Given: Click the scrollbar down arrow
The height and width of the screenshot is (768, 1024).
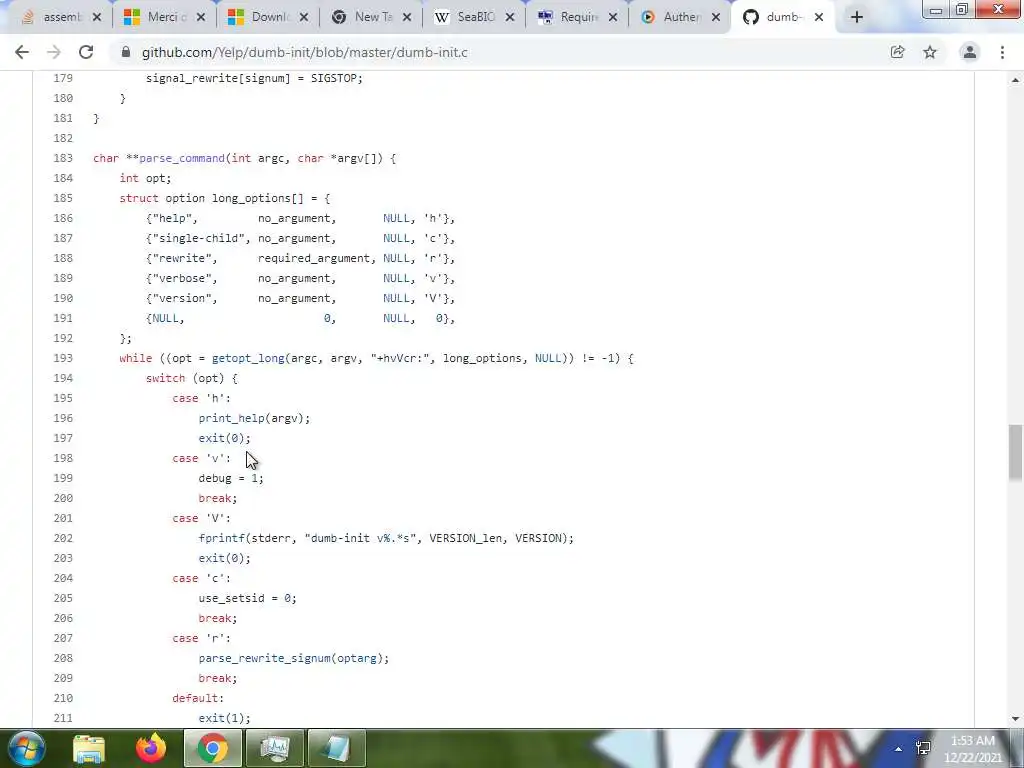Looking at the screenshot, I should (x=1015, y=719).
